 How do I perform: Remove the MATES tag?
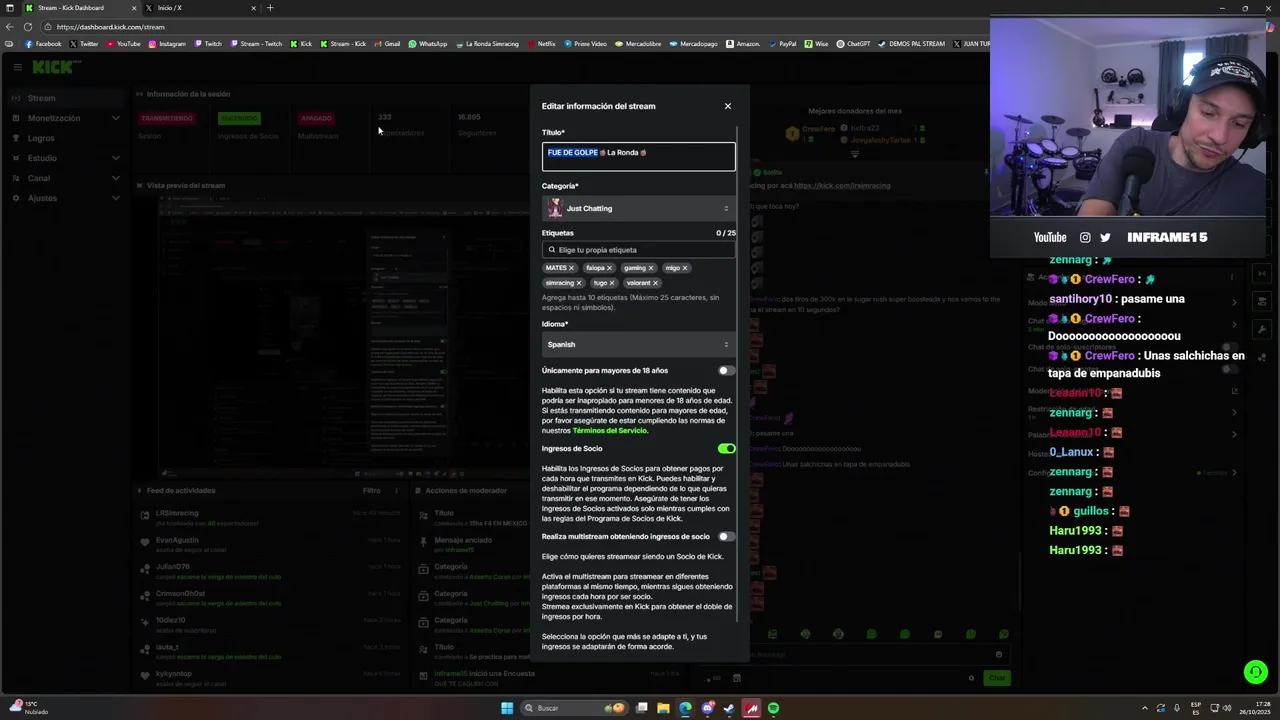[571, 268]
